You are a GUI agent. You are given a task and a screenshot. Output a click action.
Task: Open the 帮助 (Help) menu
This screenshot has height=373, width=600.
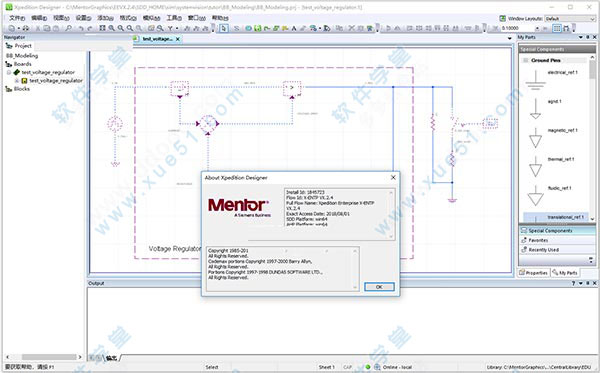point(220,18)
